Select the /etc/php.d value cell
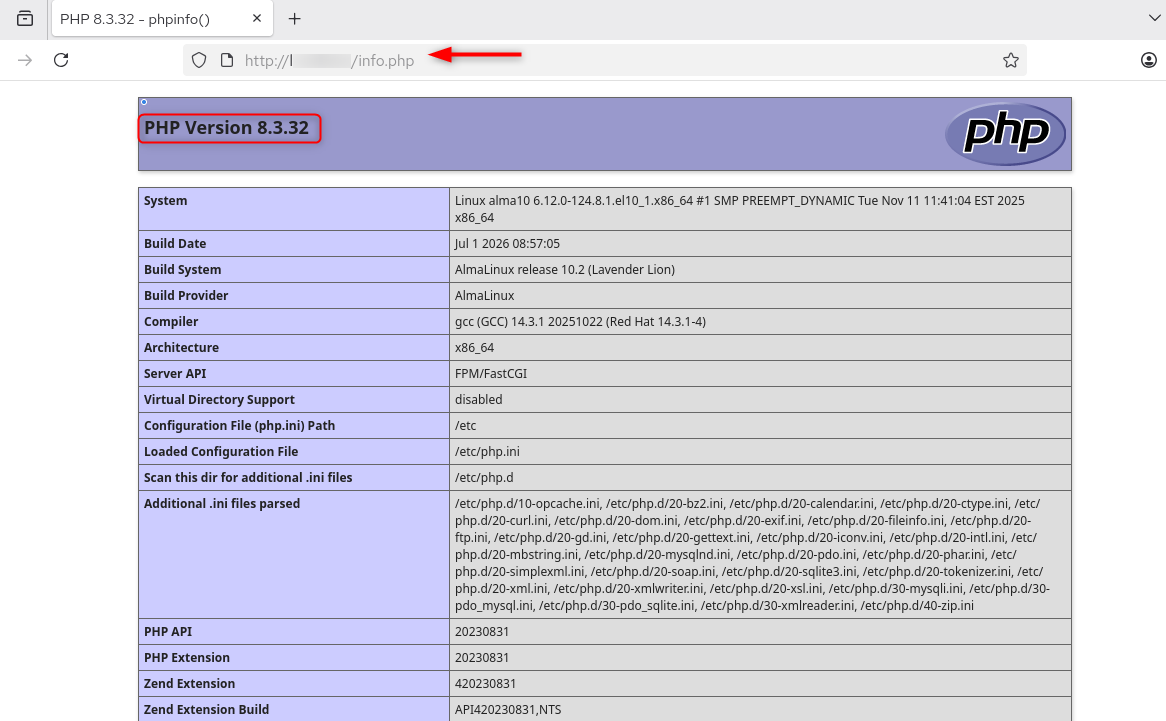Viewport: 1166px width, 721px height. 760,478
